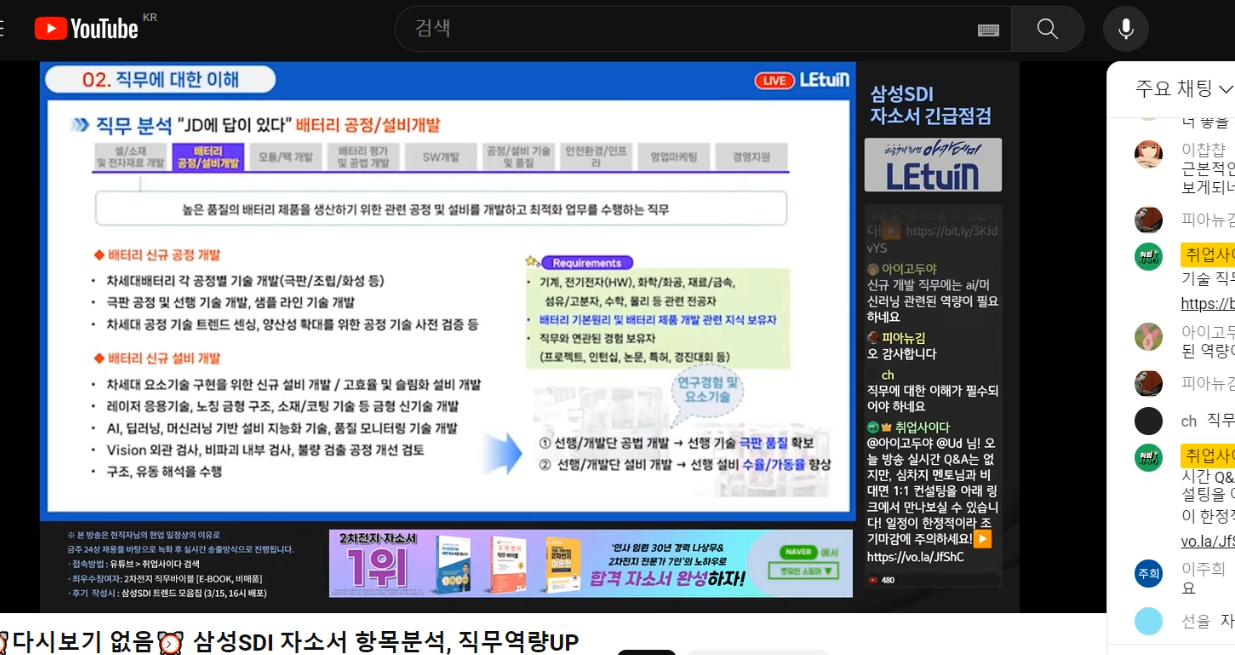Select the 이챱챱 username in chat
The width and height of the screenshot is (1235, 655).
(x=1203, y=149)
